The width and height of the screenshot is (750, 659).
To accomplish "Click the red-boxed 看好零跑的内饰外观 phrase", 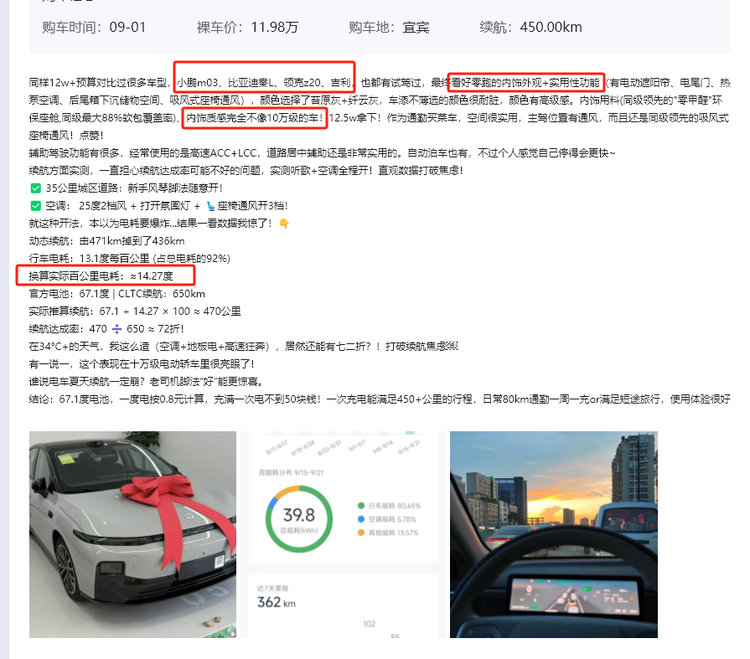I will pos(526,82).
